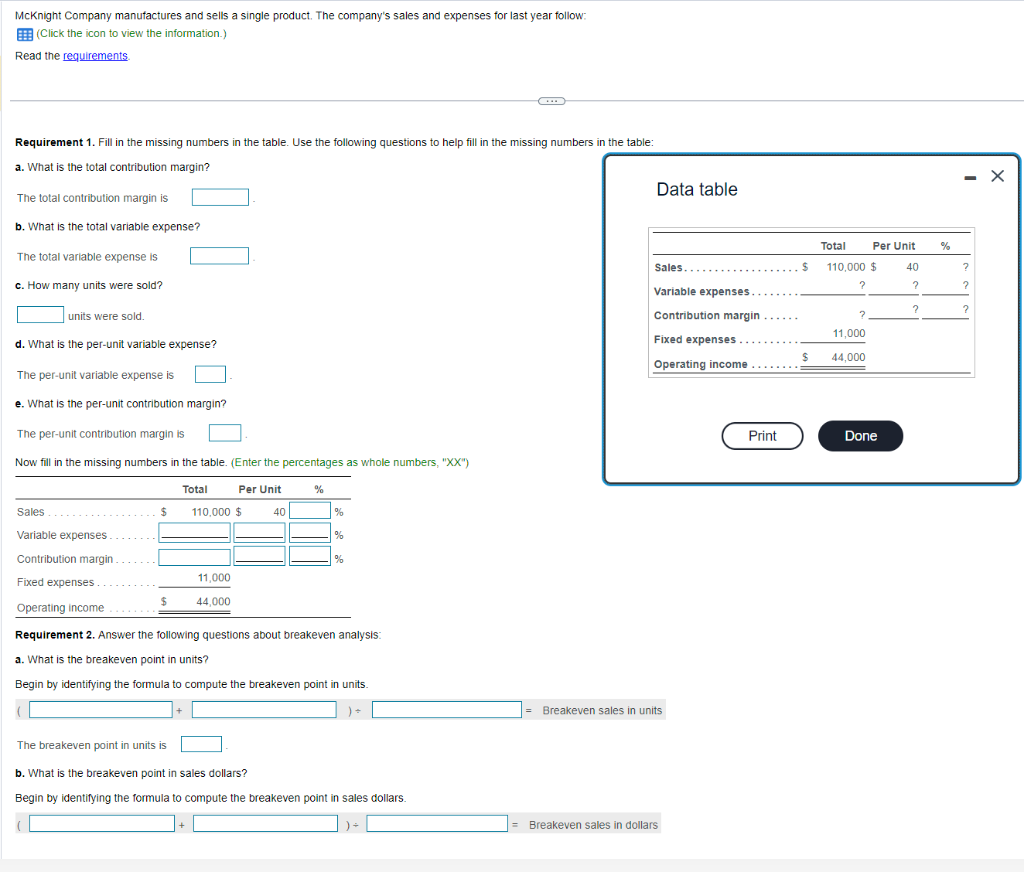Select the Contribution margin Per Unit box

[259, 556]
